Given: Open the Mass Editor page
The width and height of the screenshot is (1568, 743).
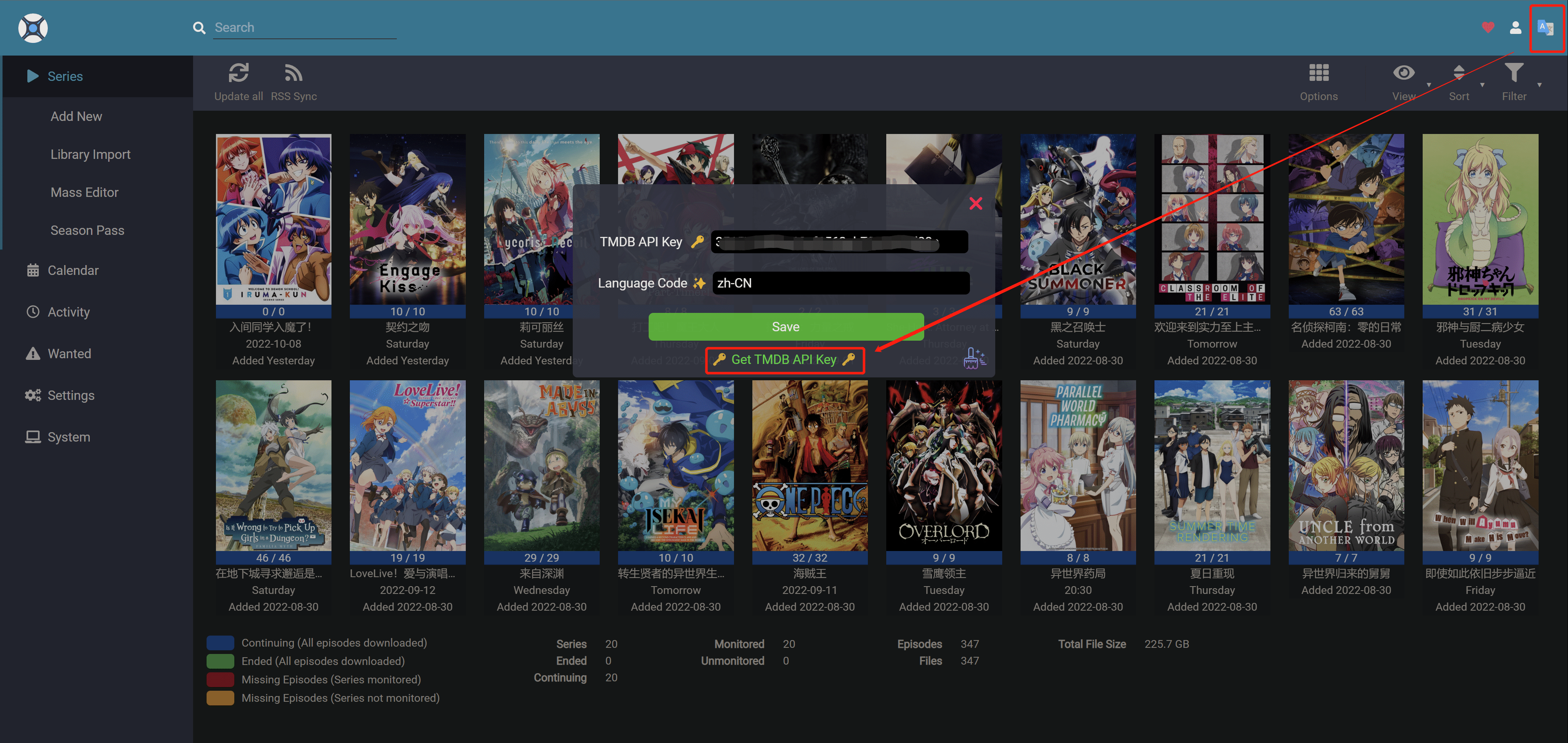Looking at the screenshot, I should tap(85, 192).
